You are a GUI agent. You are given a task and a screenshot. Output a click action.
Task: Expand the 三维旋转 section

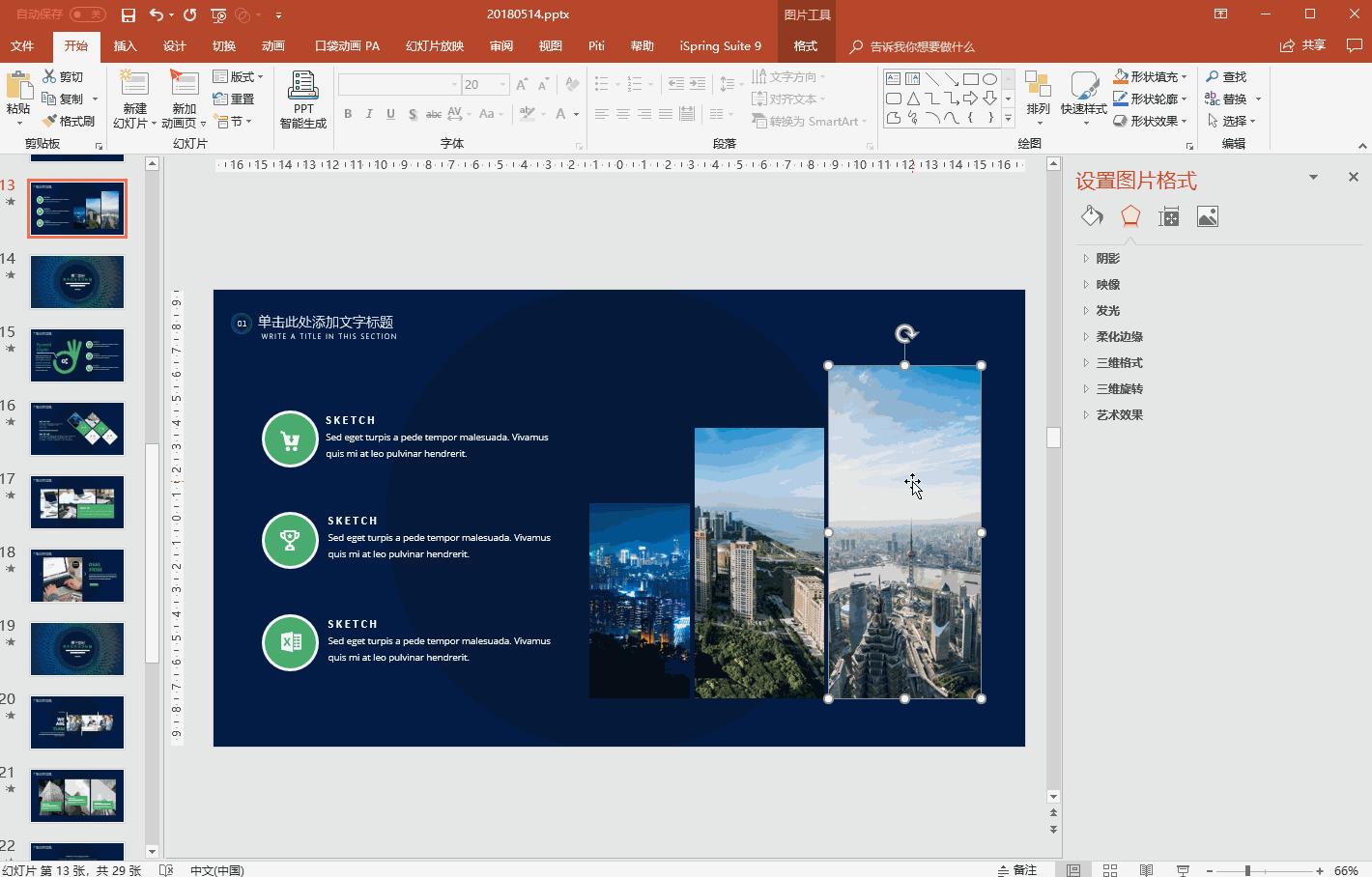click(x=1119, y=388)
